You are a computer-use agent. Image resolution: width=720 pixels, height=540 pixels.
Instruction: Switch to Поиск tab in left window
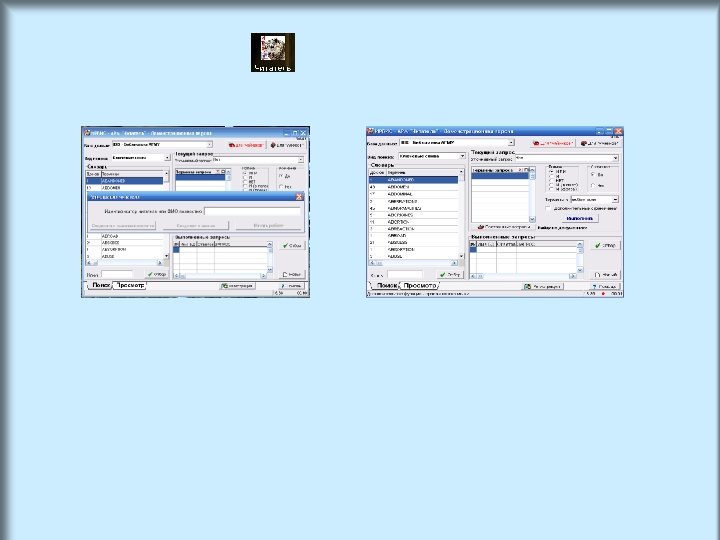(x=101, y=285)
